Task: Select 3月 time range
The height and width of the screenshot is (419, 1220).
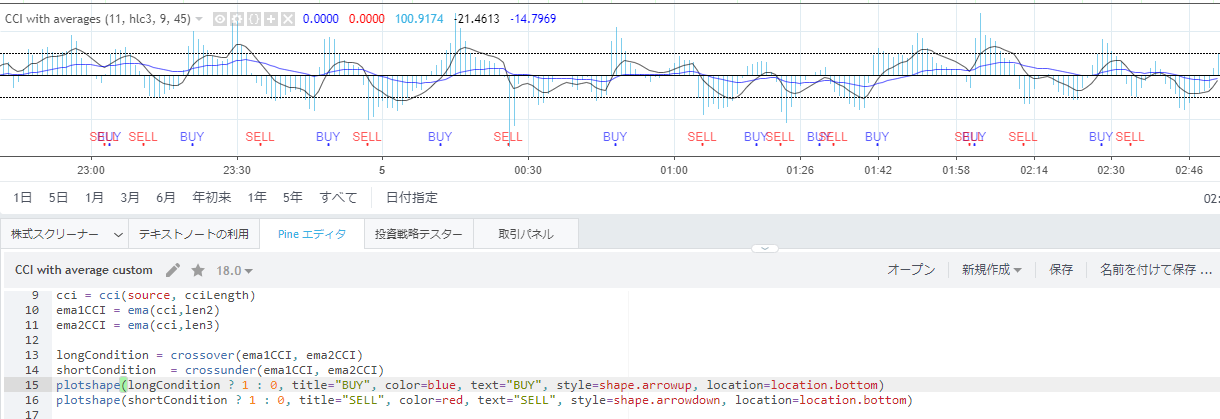Action: [x=130, y=198]
